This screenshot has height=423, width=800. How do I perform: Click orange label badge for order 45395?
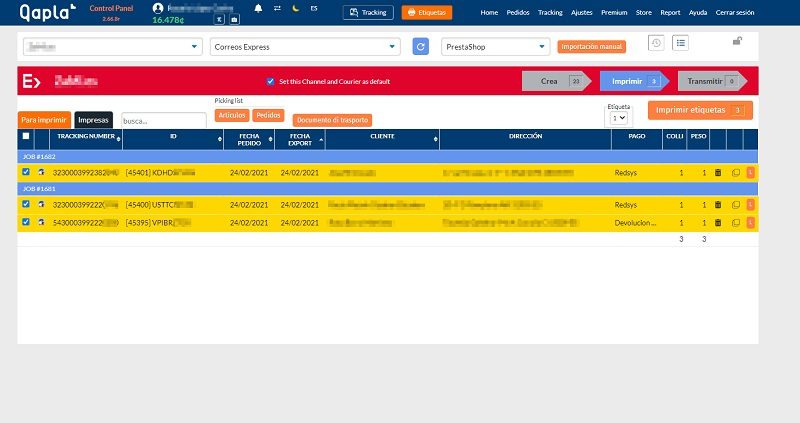(751, 222)
